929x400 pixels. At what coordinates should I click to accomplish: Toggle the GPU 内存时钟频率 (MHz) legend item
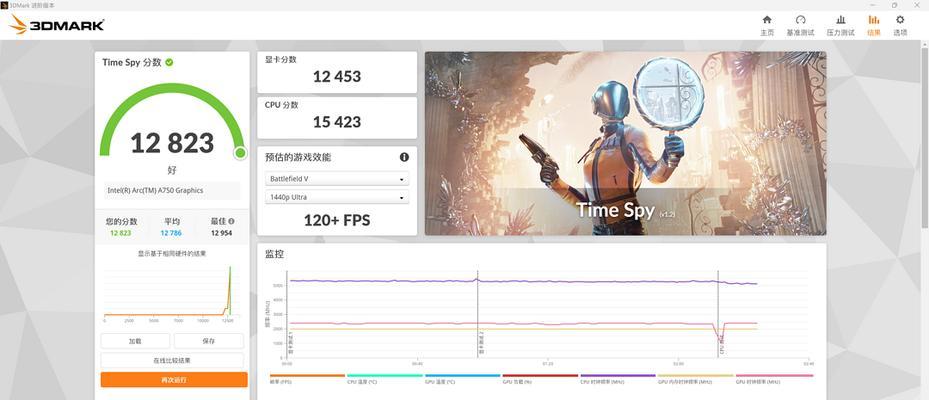696,379
